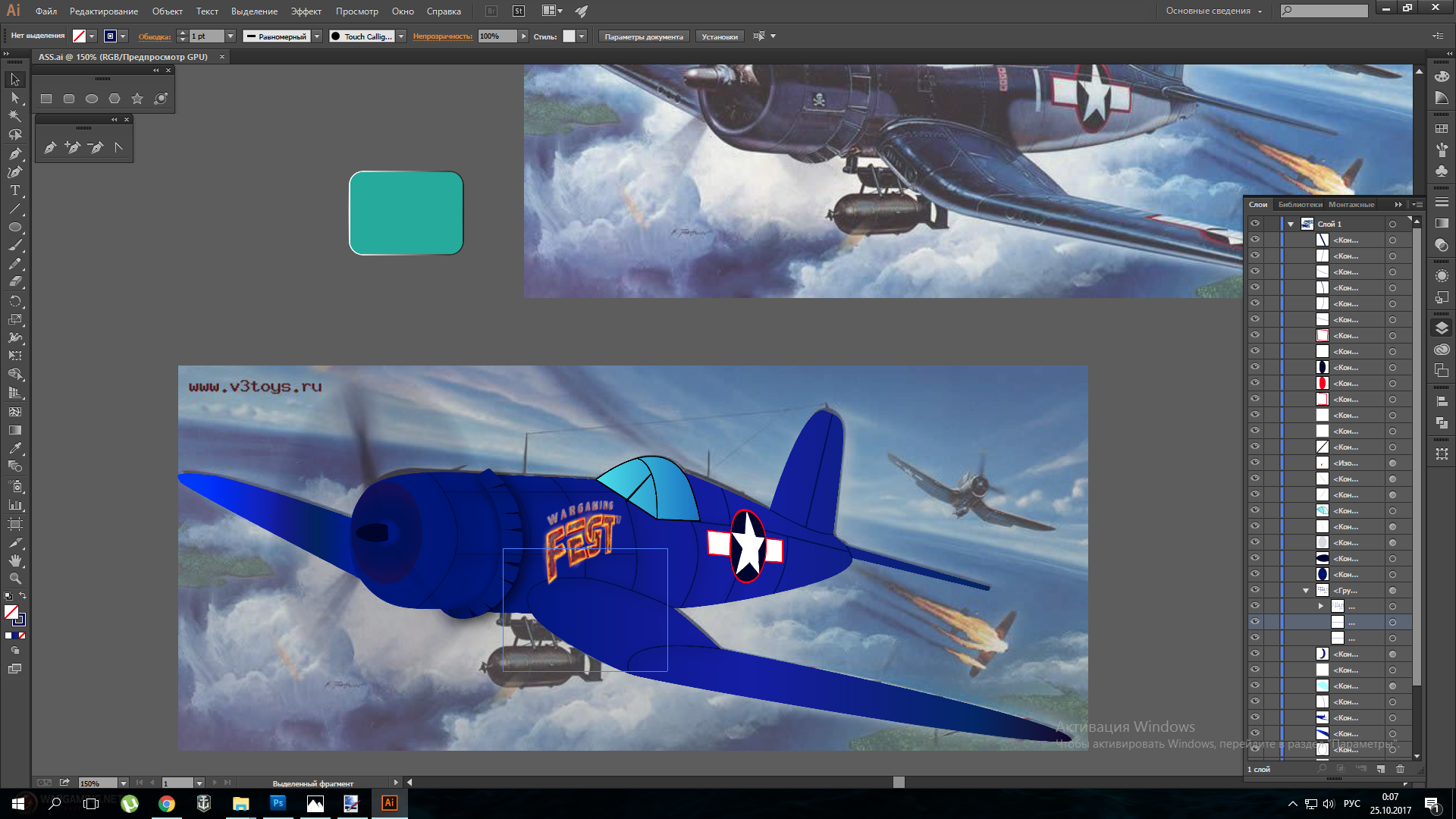Select the Type tool in toolbar
This screenshot has width=1456, height=819.
tap(14, 190)
